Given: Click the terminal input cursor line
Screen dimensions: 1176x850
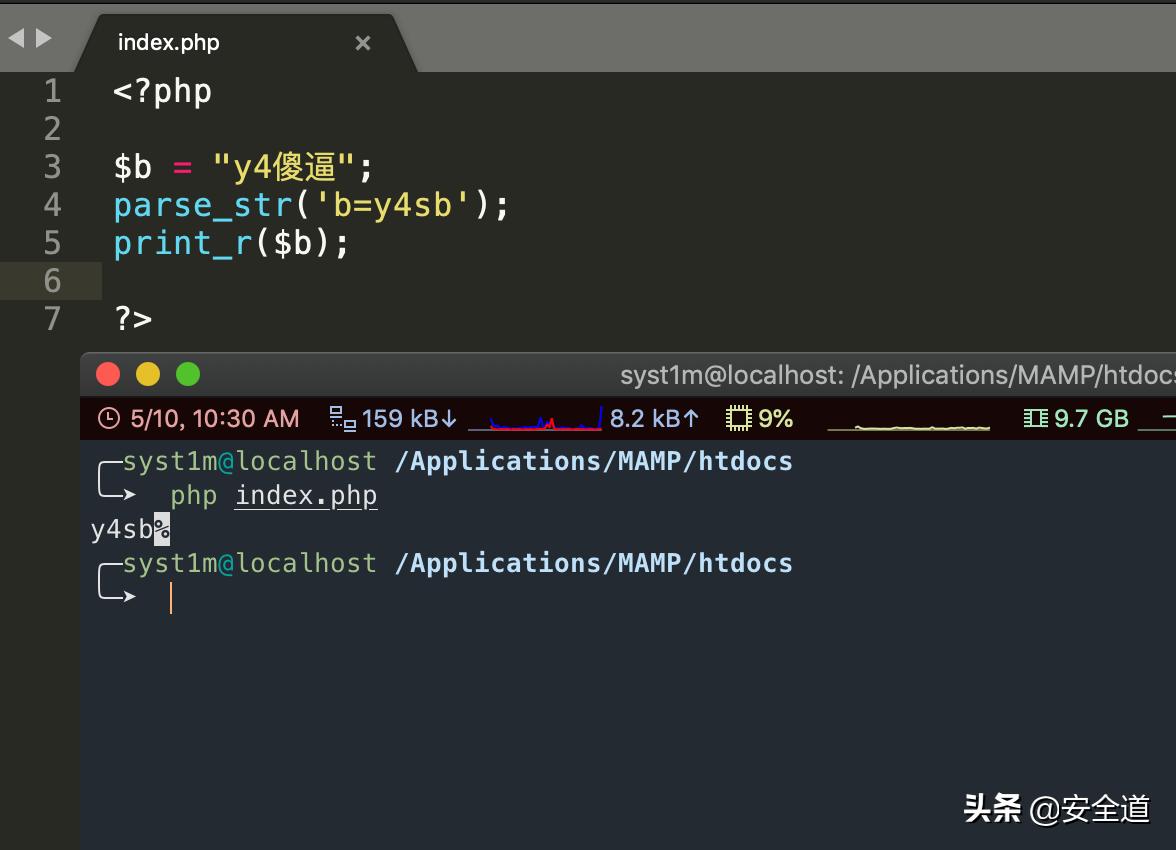Looking at the screenshot, I should click(171, 599).
